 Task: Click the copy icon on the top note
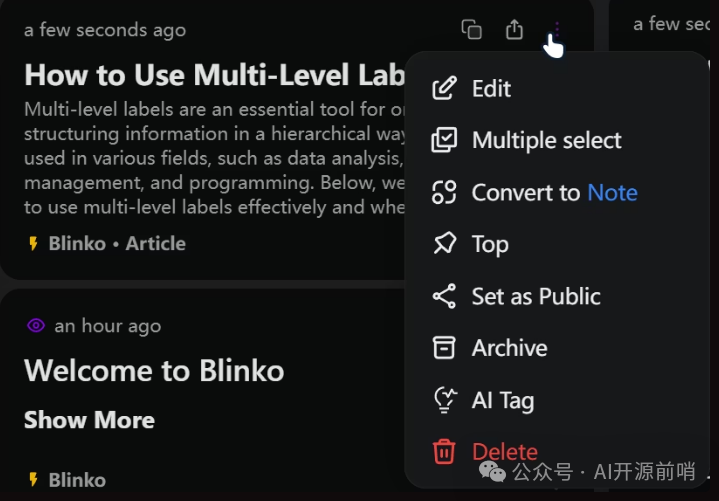(471, 30)
